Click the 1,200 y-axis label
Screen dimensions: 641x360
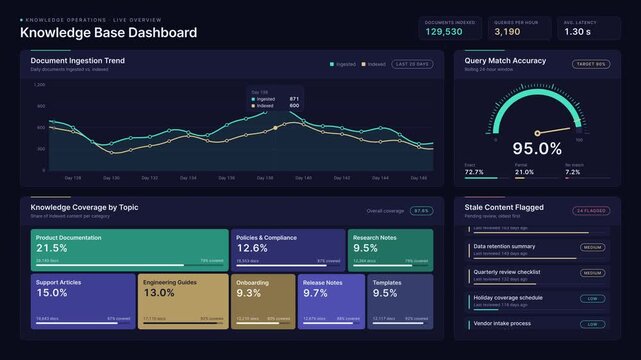tap(39, 85)
